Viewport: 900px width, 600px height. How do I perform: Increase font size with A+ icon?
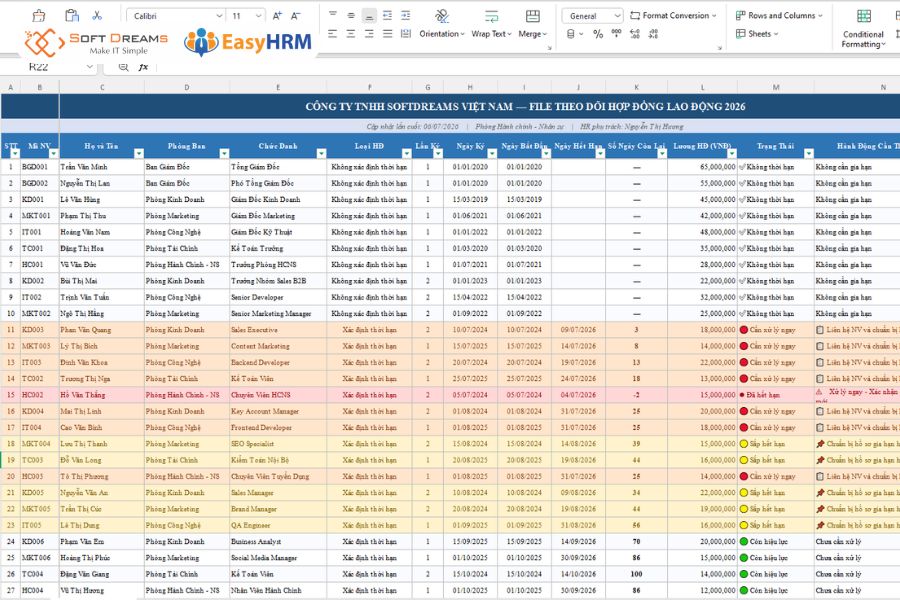pos(277,16)
